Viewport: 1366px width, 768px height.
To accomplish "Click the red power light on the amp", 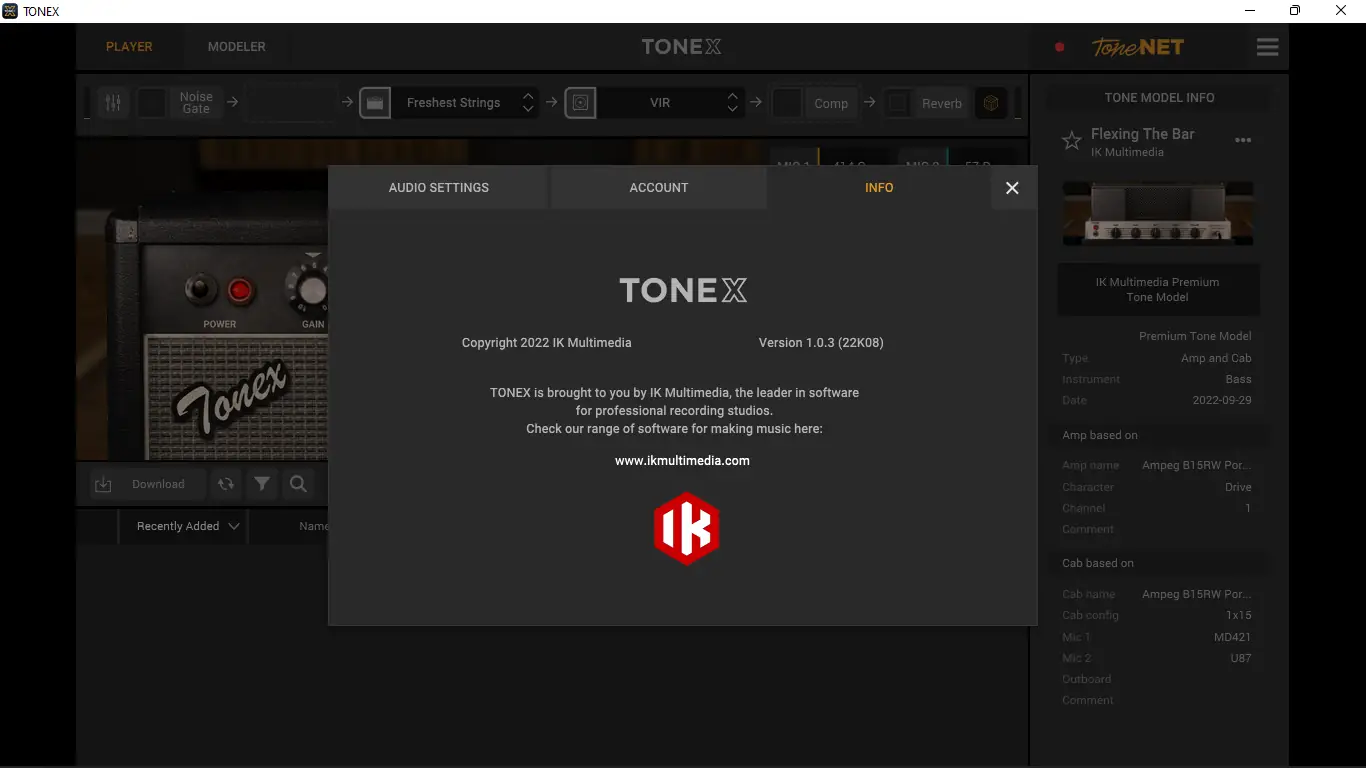I will tap(240, 291).
